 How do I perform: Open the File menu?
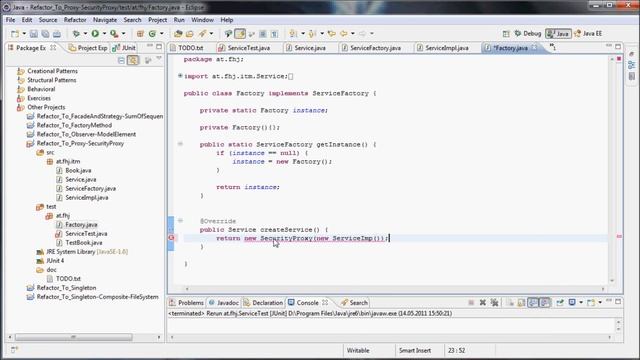click(x=11, y=20)
